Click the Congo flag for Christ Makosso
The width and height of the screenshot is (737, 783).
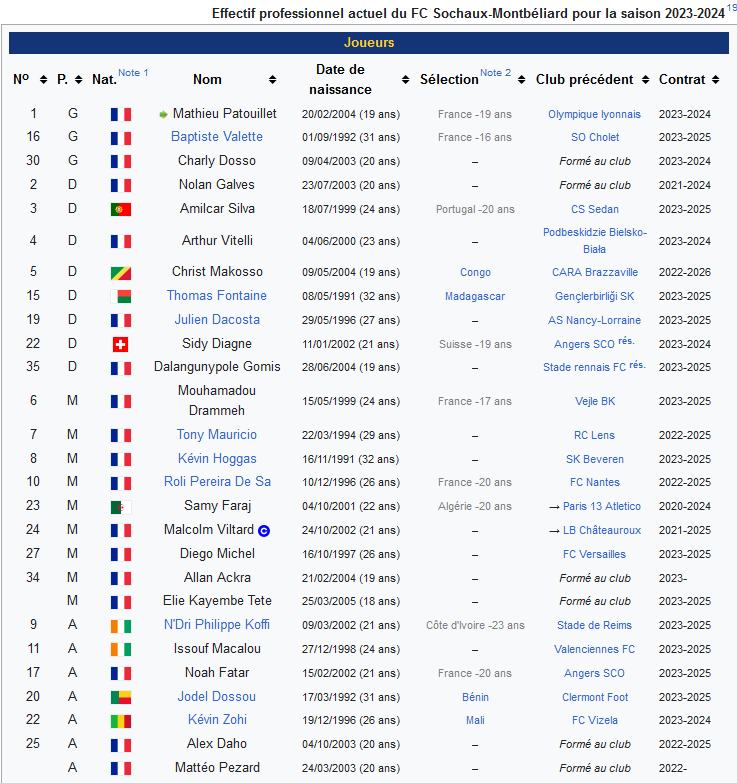coord(121,273)
